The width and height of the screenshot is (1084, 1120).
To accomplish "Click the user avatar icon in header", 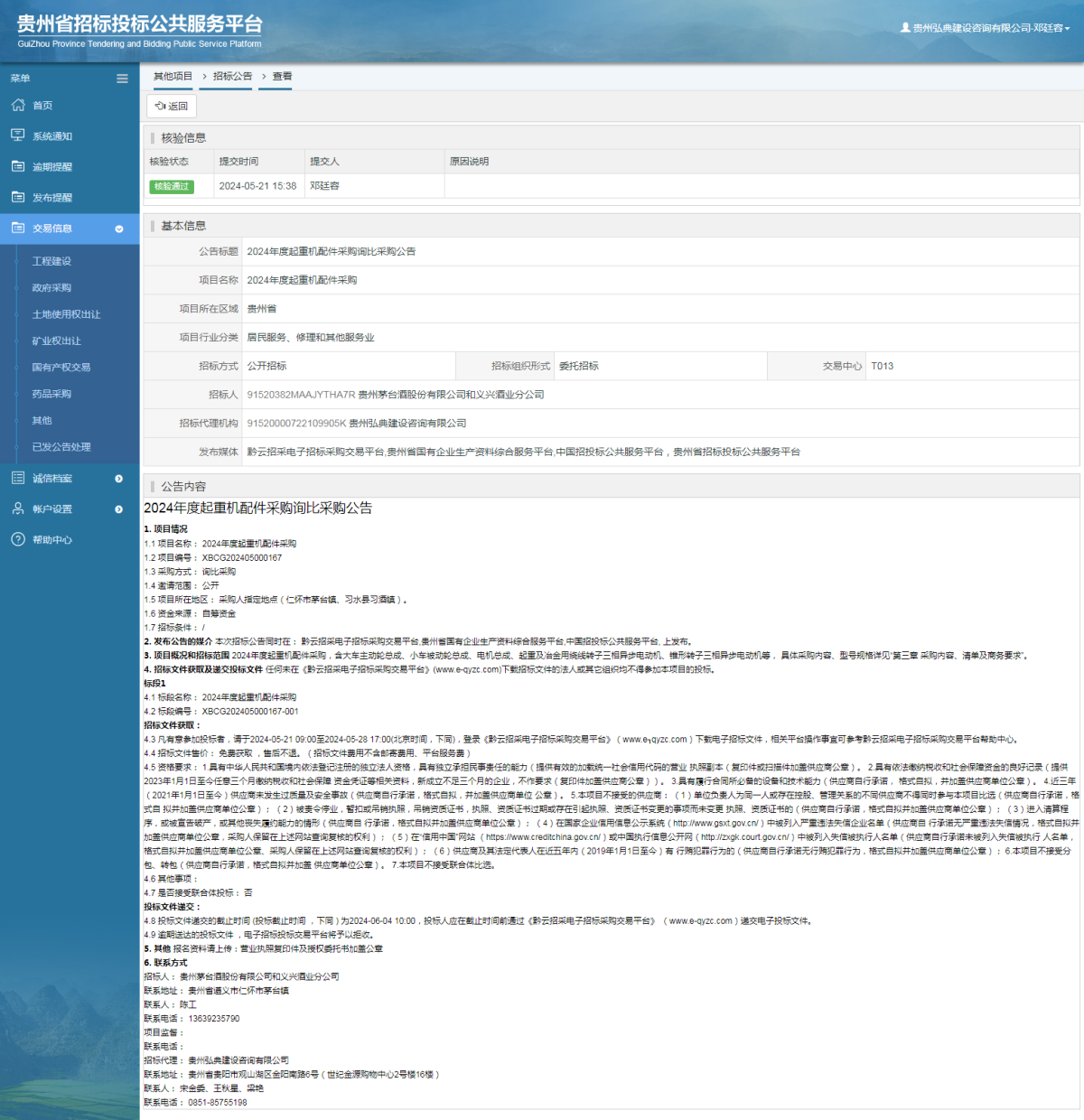I will click(x=905, y=28).
